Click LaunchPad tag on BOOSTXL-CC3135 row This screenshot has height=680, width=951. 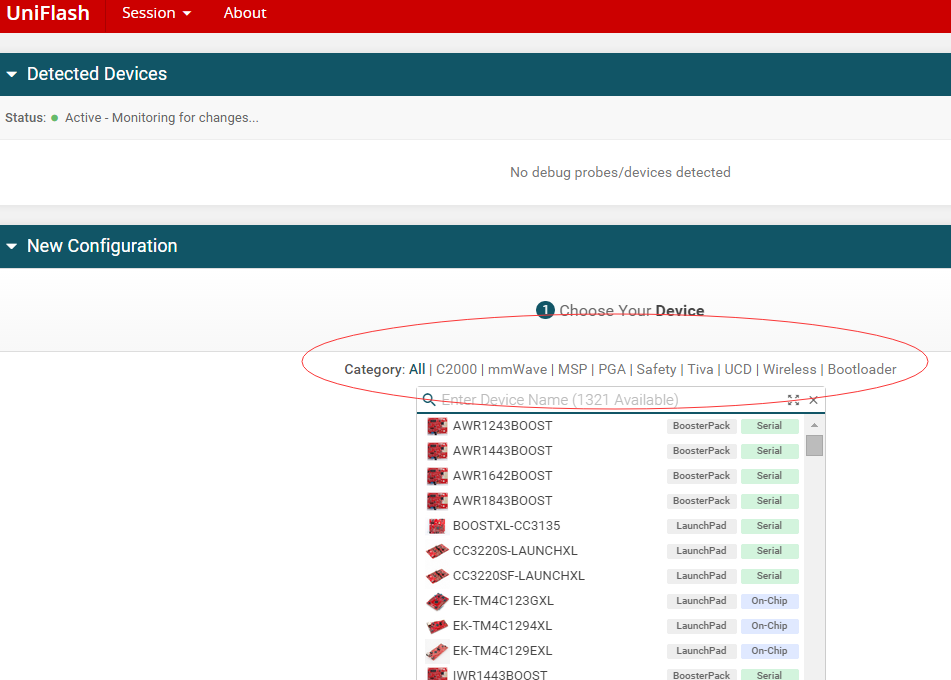click(701, 525)
